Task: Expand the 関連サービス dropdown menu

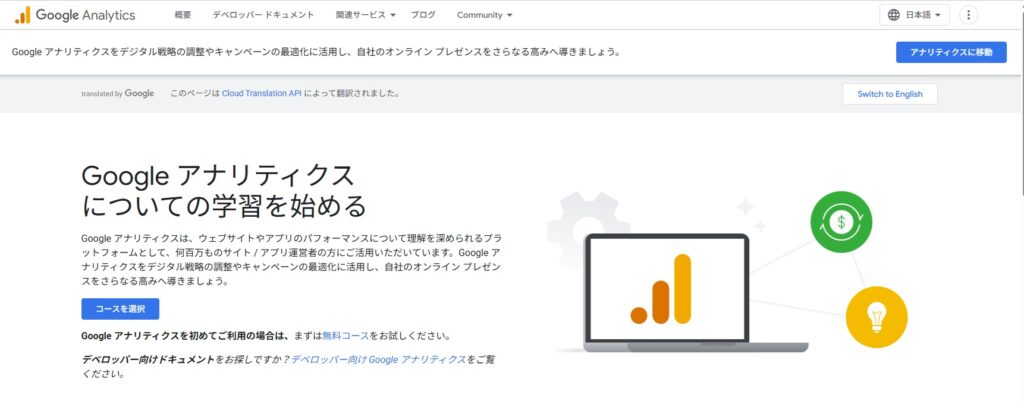Action: [366, 15]
